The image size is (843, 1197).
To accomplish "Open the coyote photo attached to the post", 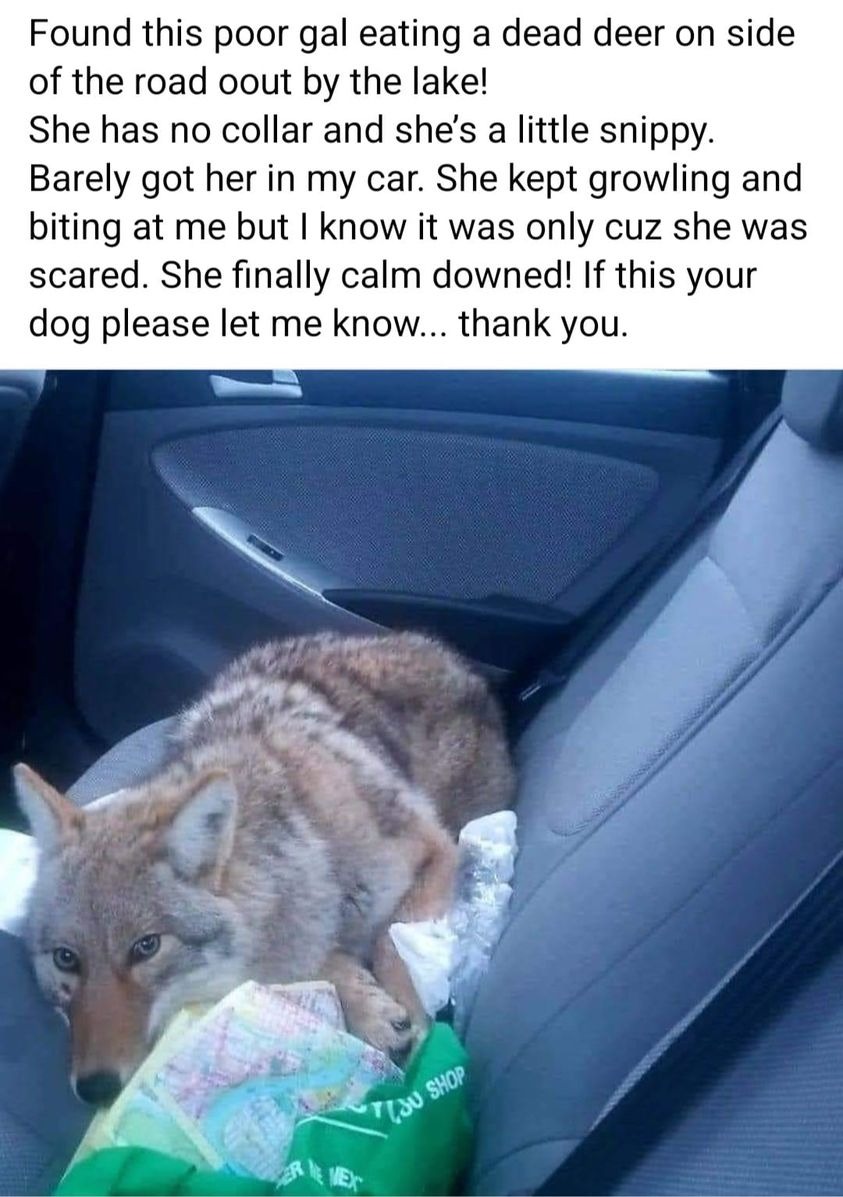I will click(422, 782).
